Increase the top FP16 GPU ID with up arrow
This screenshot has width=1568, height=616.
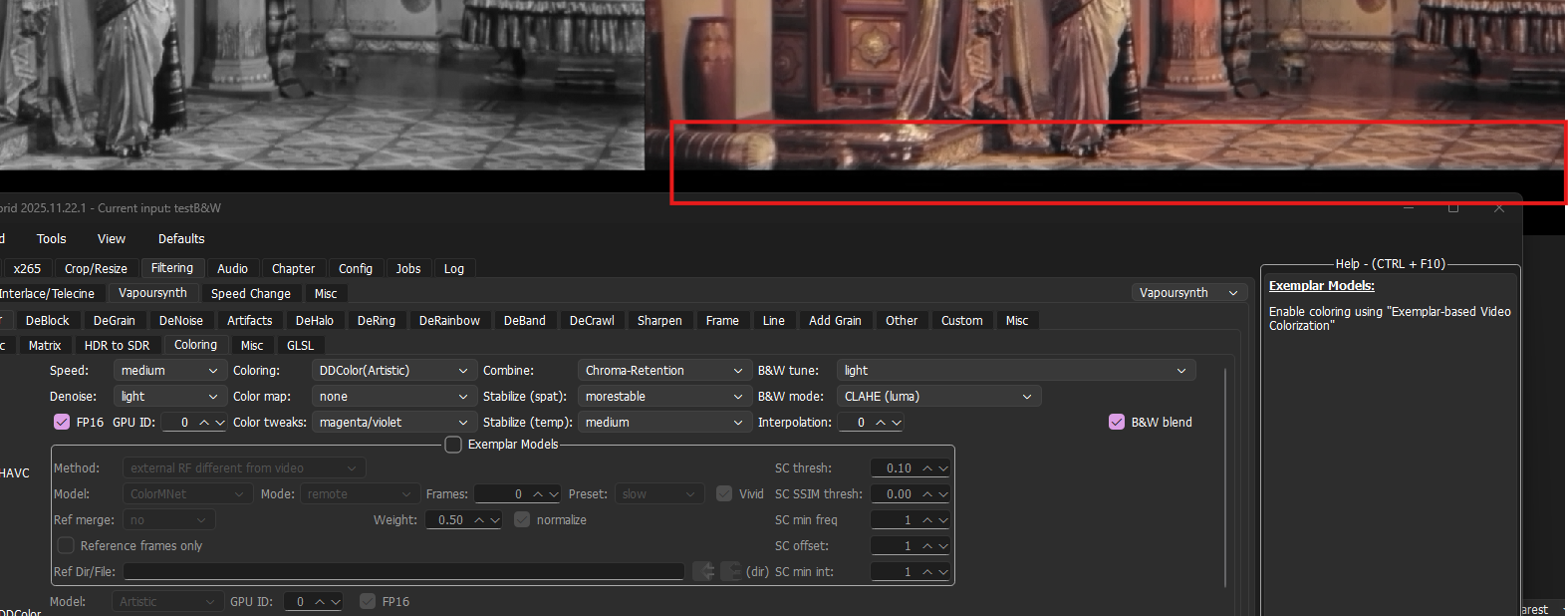[x=204, y=423]
